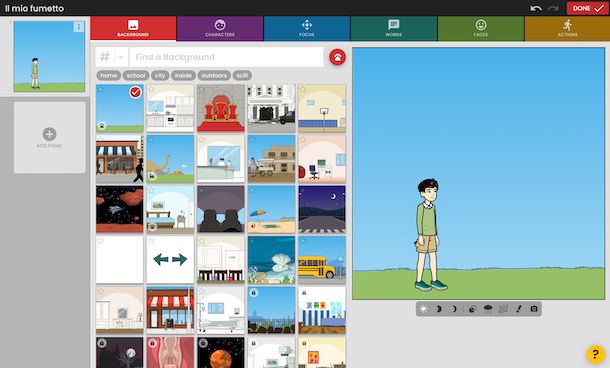The height and width of the screenshot is (368, 610).
Task: Click the red paw-print button by search
Action: (337, 57)
